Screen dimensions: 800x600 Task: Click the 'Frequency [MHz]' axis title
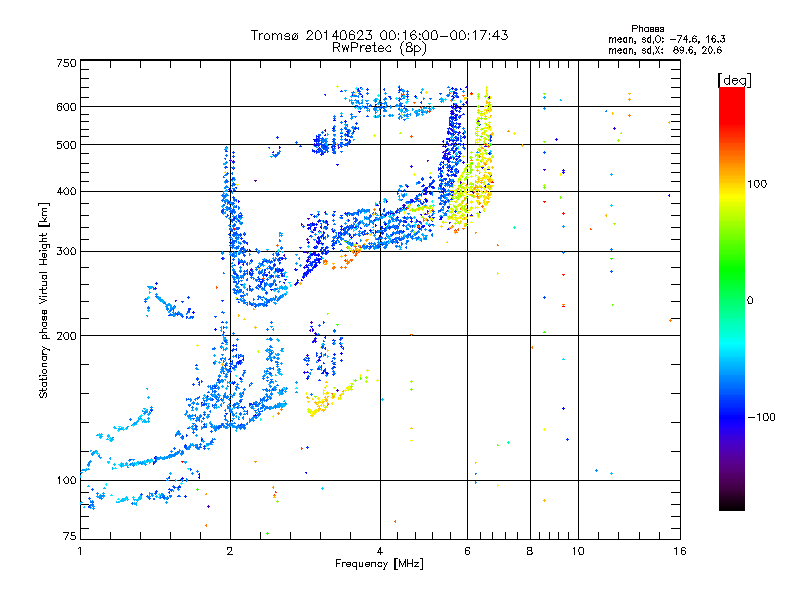(x=379, y=564)
